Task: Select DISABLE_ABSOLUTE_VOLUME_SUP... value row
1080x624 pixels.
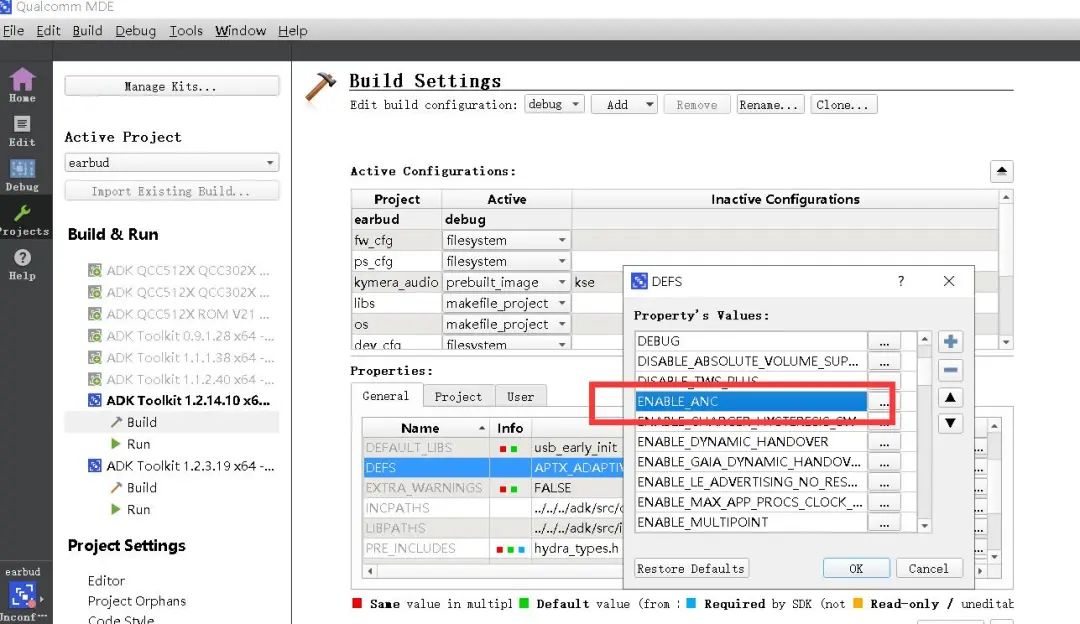Action: [751, 362]
